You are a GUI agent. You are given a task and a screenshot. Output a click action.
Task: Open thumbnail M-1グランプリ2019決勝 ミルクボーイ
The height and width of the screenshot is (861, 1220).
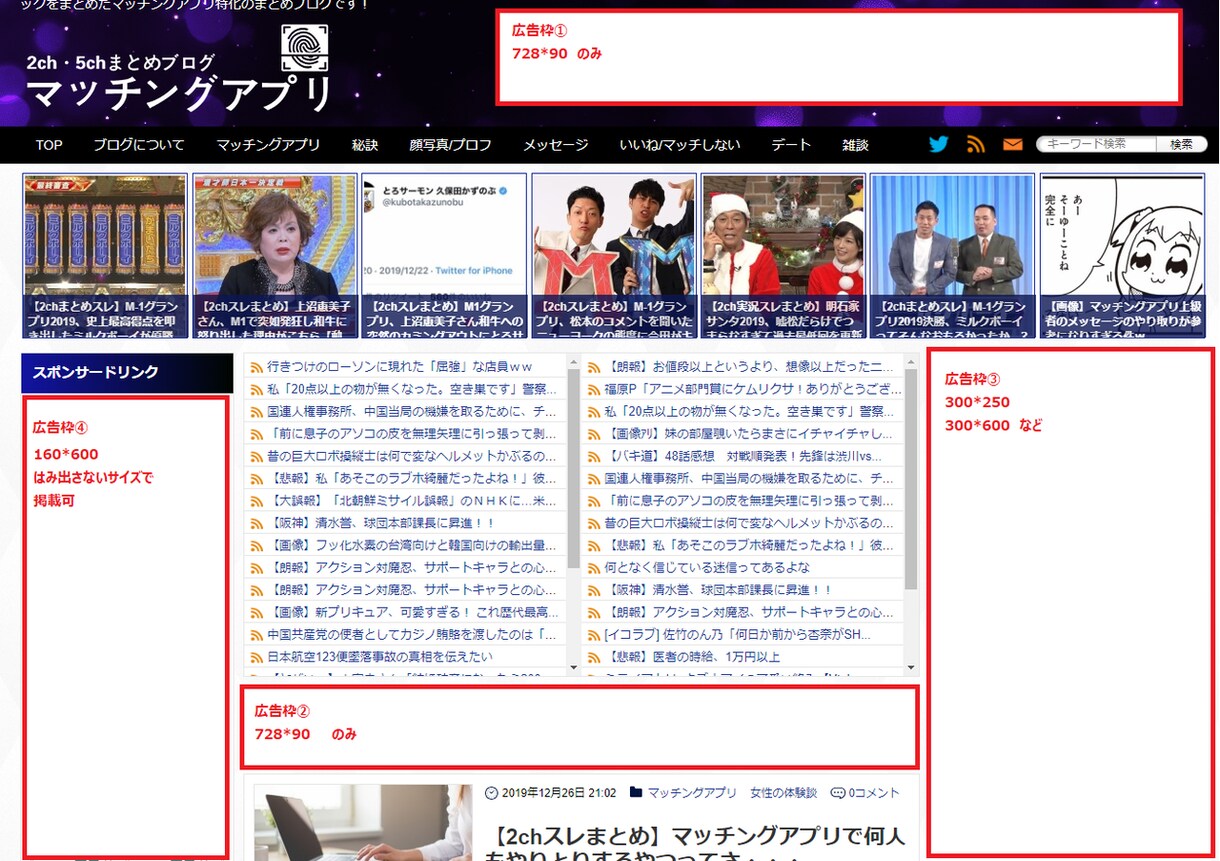point(952,256)
